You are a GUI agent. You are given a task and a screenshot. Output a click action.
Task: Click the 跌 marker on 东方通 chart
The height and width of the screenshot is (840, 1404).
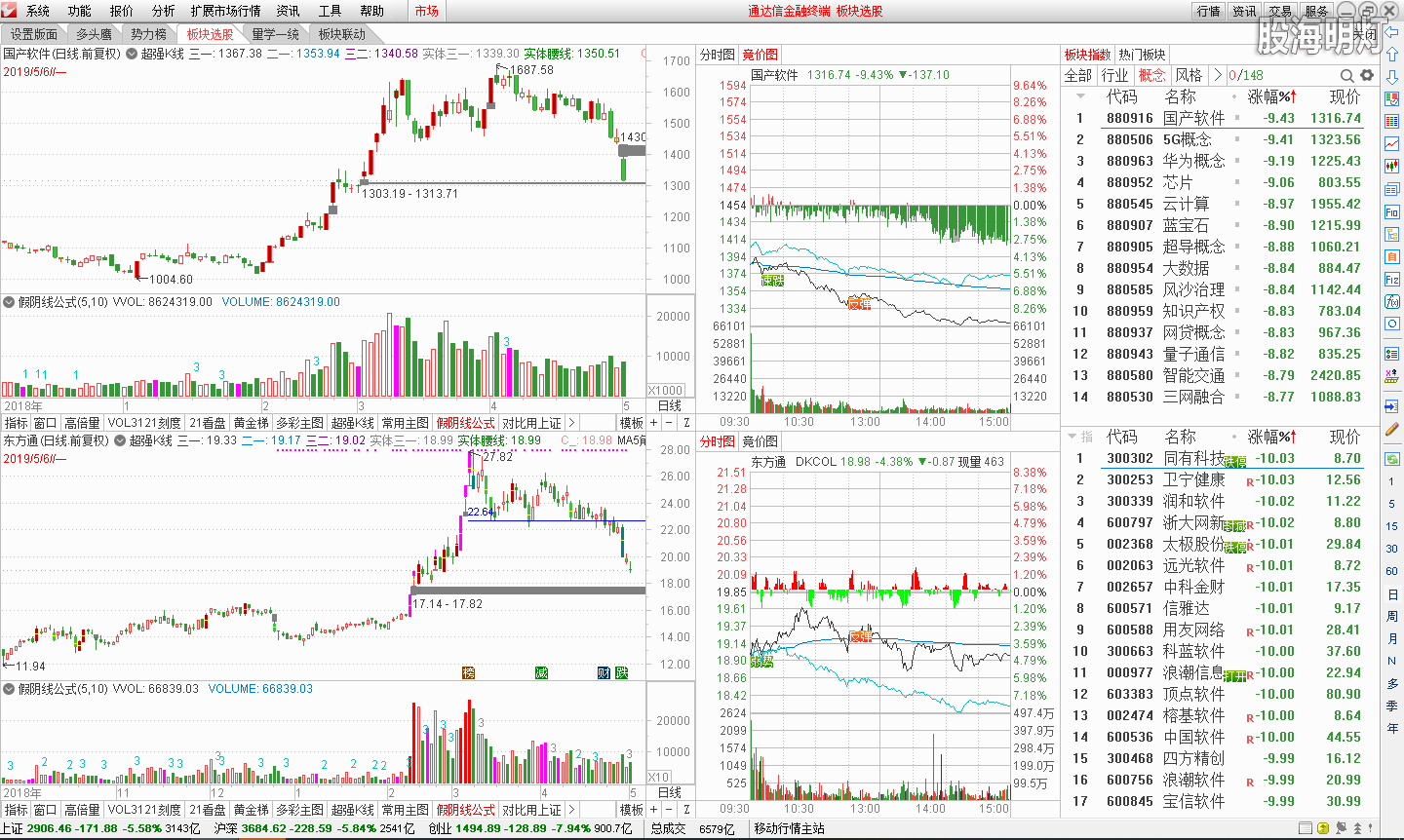click(x=622, y=672)
